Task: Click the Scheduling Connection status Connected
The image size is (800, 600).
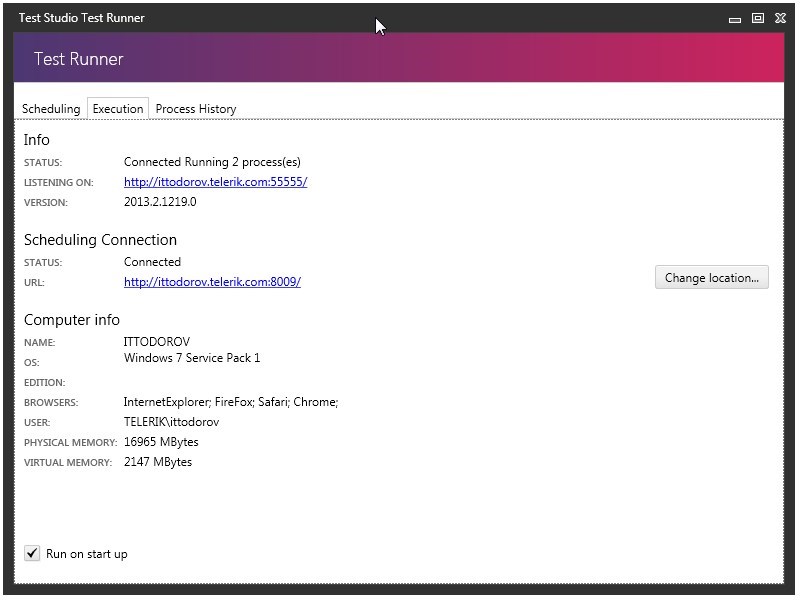Action: (152, 262)
